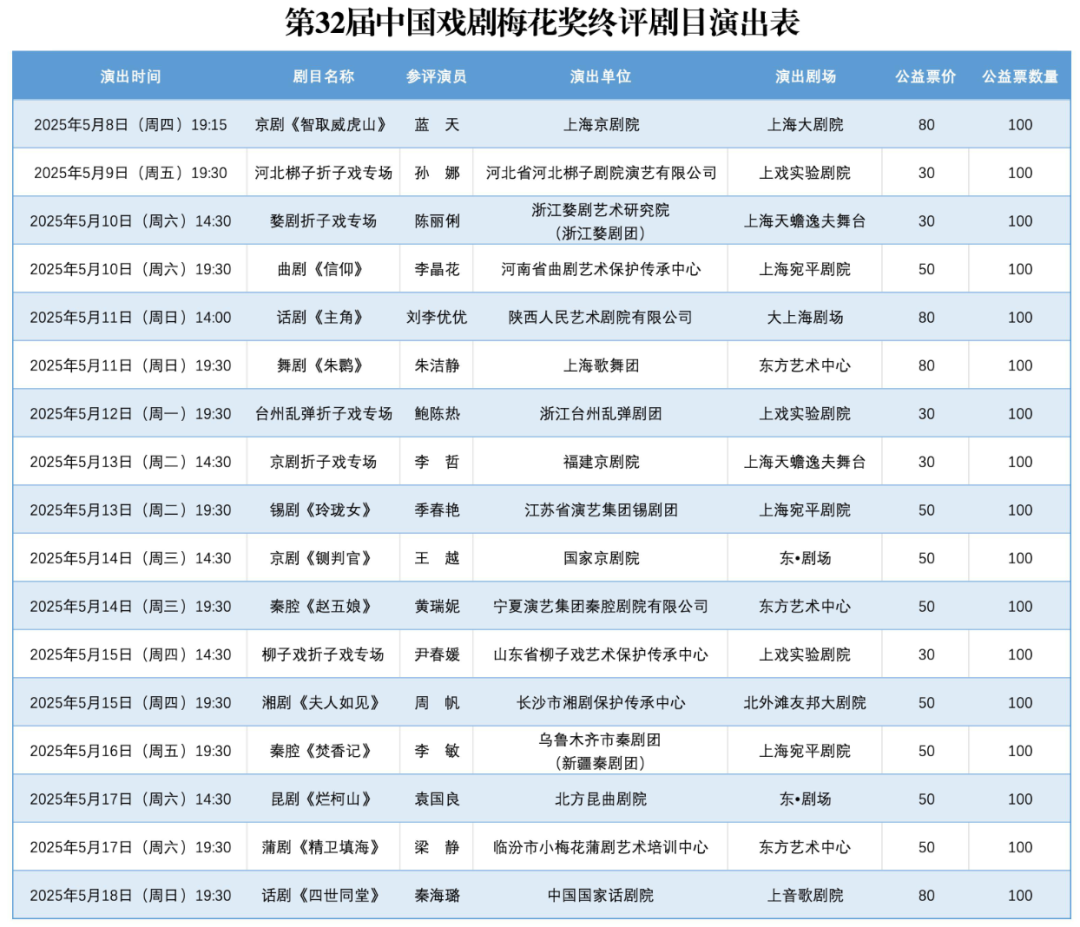Click the 中国国家话剧院 cell
This screenshot has width=1080, height=927.
coord(600,895)
